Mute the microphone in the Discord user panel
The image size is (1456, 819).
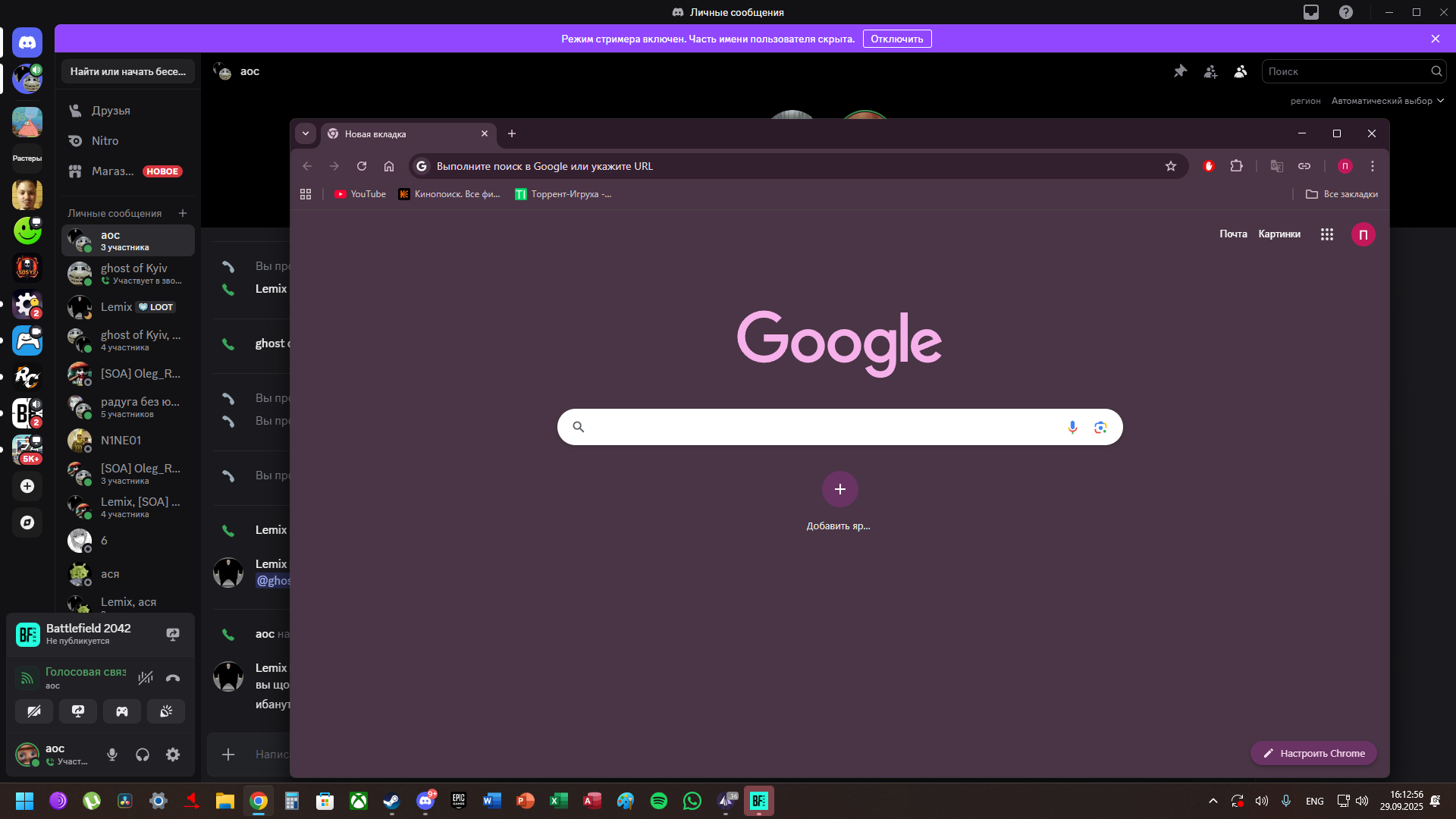pos(112,755)
